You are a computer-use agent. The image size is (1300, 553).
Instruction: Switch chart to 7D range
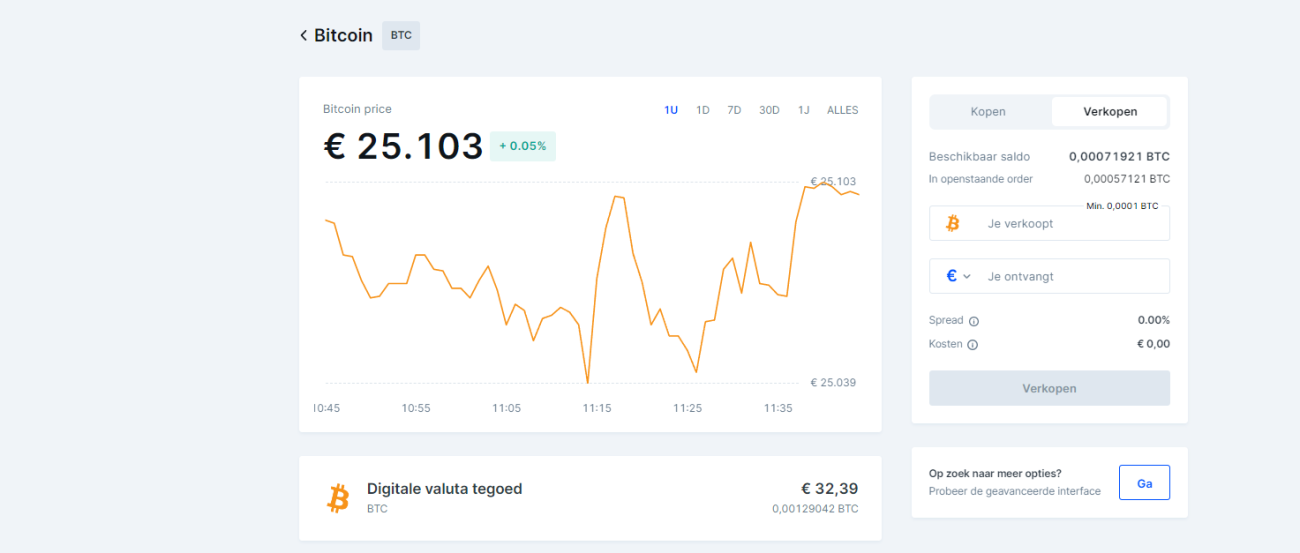tap(734, 110)
